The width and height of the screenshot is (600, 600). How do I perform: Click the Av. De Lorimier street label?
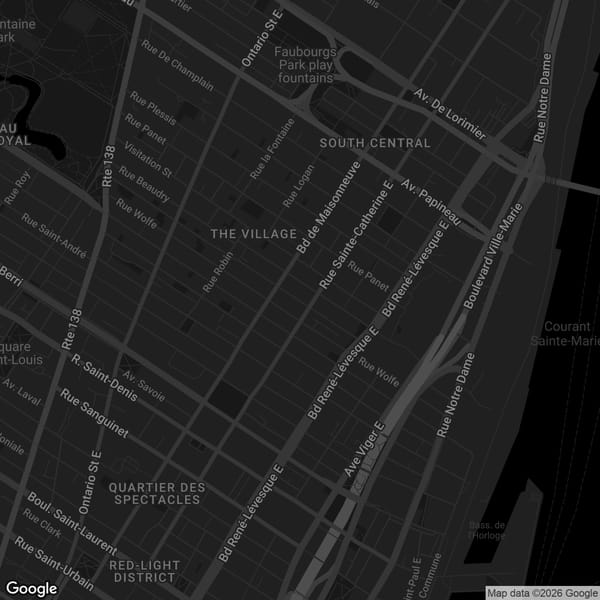click(450, 115)
